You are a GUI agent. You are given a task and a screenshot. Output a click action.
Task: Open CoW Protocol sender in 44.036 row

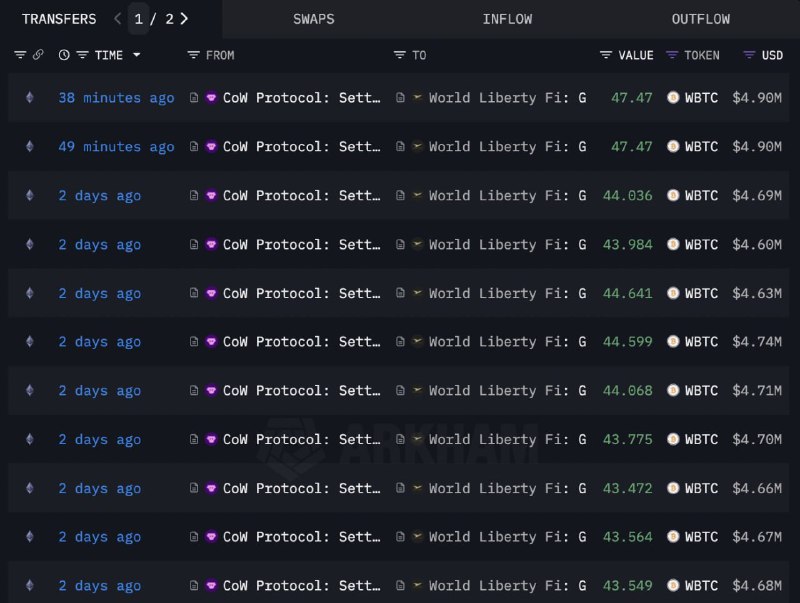(x=302, y=195)
